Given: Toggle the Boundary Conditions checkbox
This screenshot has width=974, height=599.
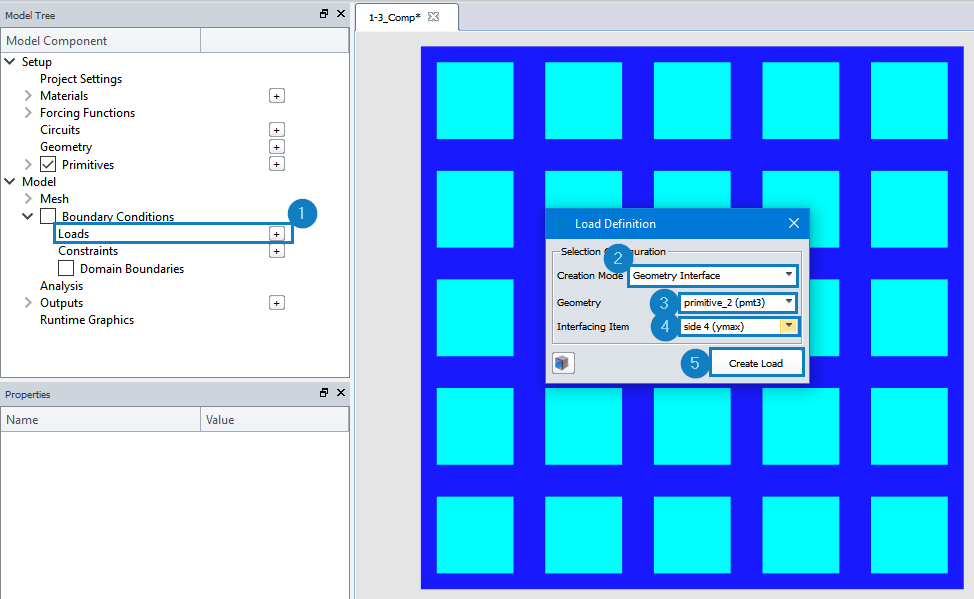Looking at the screenshot, I should [48, 216].
